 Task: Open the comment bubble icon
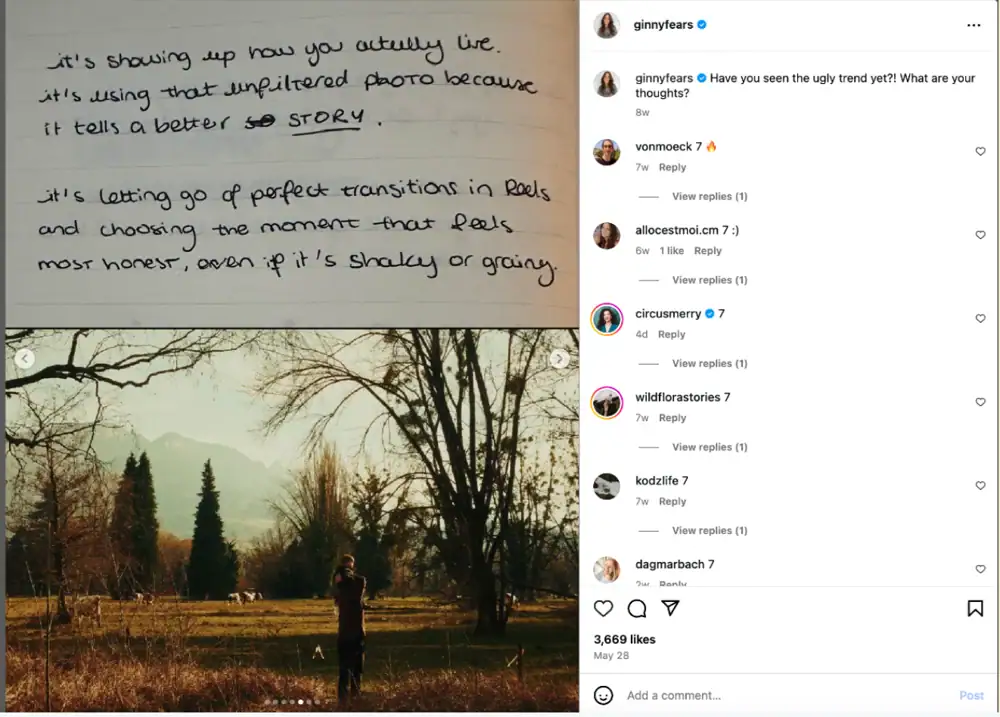point(636,609)
